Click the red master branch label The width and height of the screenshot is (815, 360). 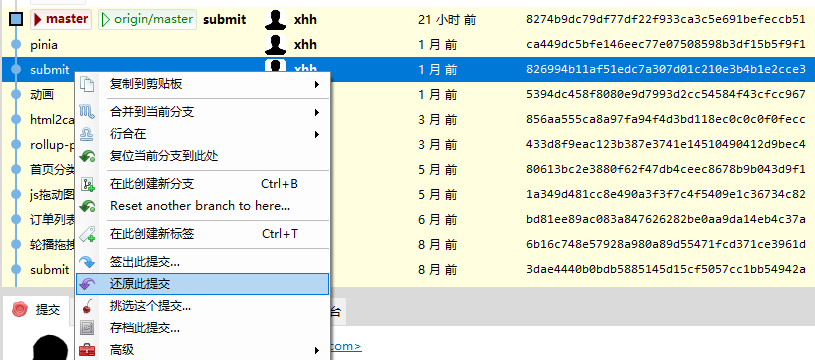point(61,20)
